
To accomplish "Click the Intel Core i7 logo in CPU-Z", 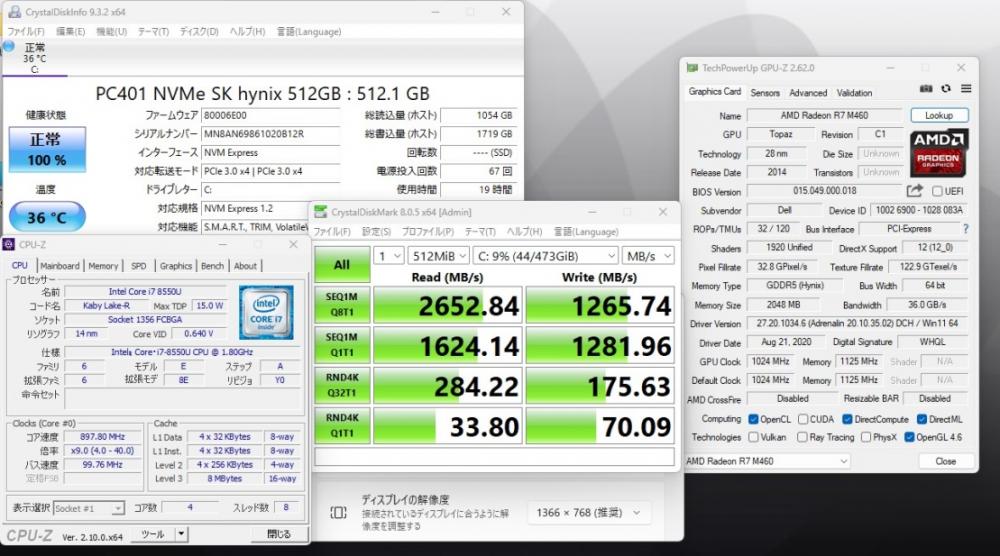I will coord(266,312).
